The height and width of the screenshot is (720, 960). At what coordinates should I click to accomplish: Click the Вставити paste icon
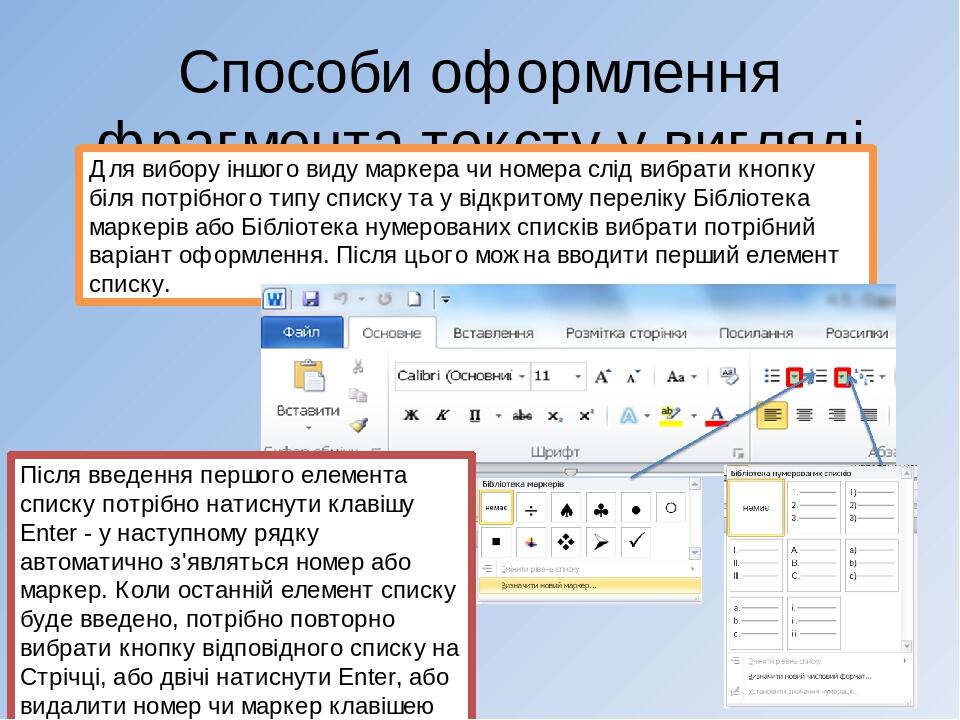pyautogui.click(x=309, y=375)
